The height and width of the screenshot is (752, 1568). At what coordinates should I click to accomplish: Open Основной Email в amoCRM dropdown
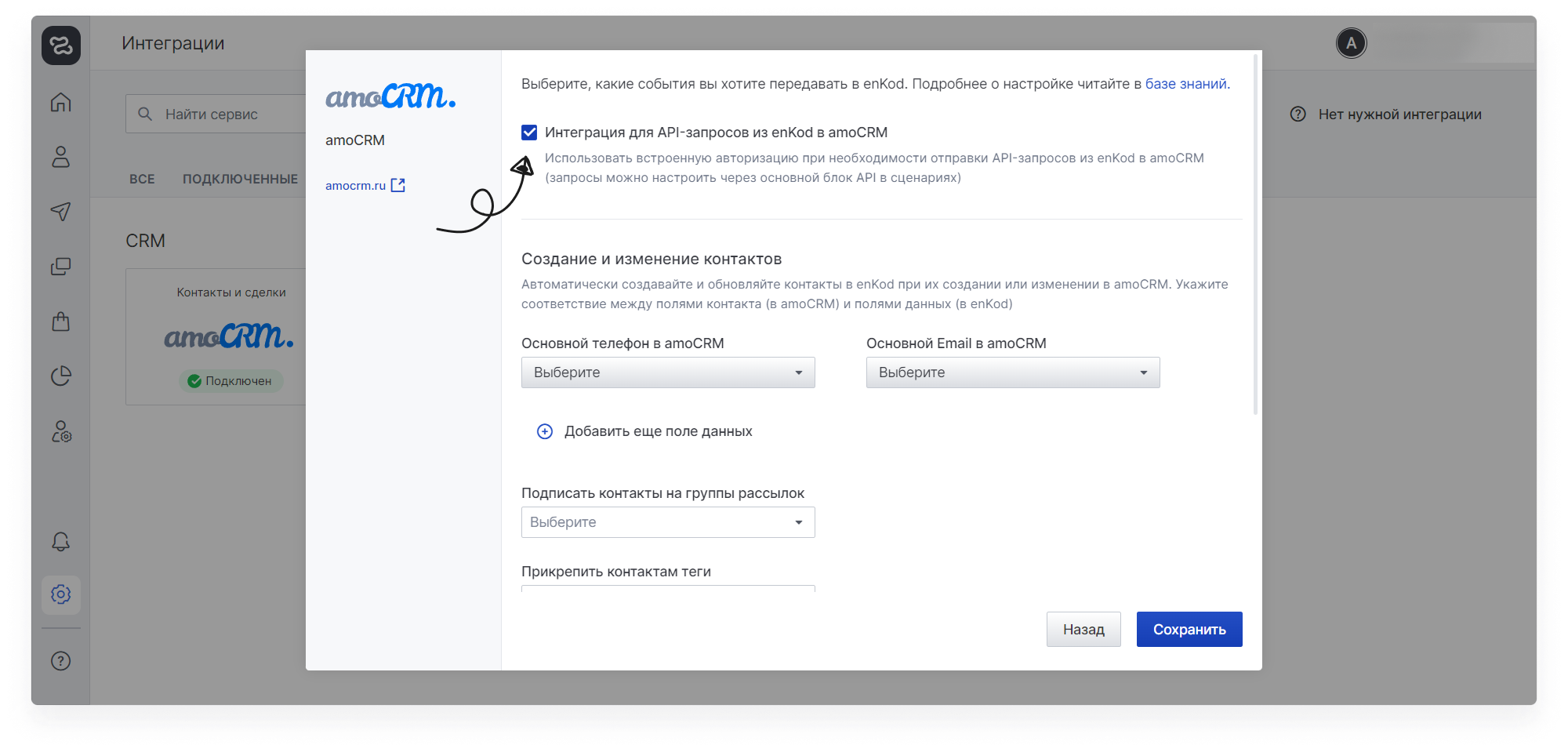click(x=1013, y=372)
